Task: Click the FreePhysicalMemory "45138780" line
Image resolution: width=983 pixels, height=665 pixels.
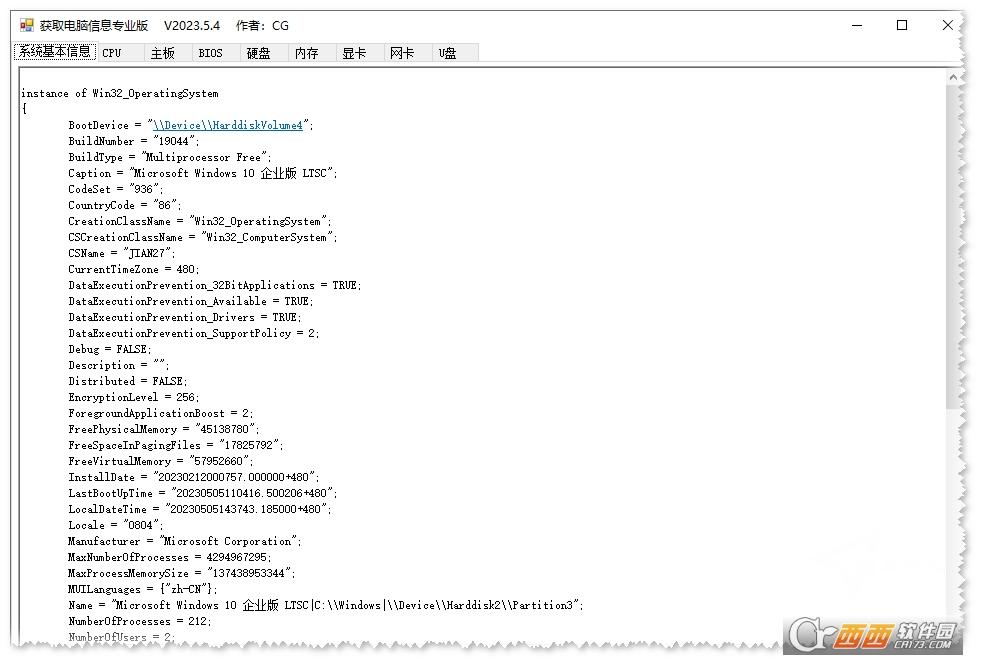Action: coord(164,429)
